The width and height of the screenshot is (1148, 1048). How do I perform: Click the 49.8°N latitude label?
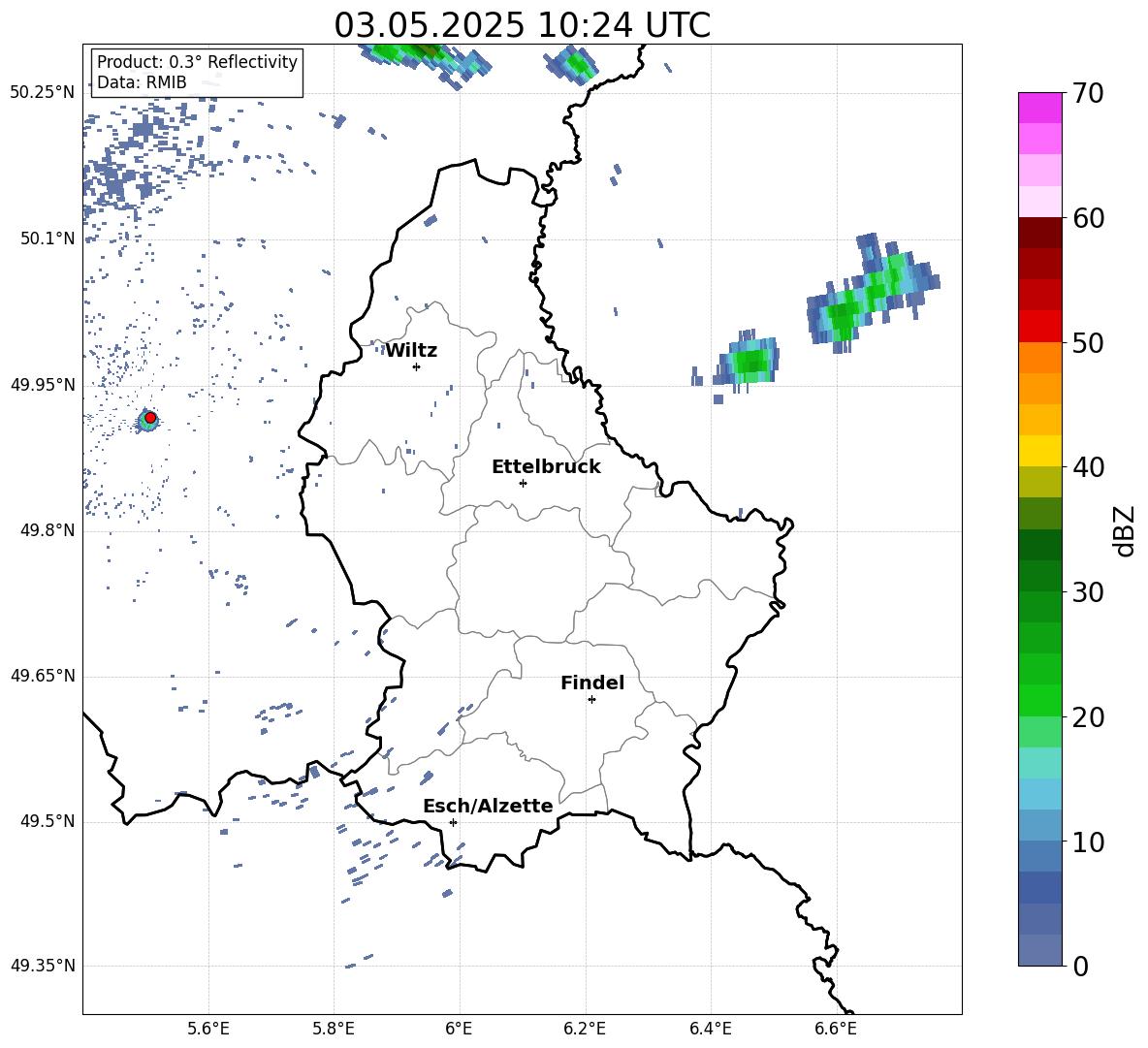tap(48, 530)
